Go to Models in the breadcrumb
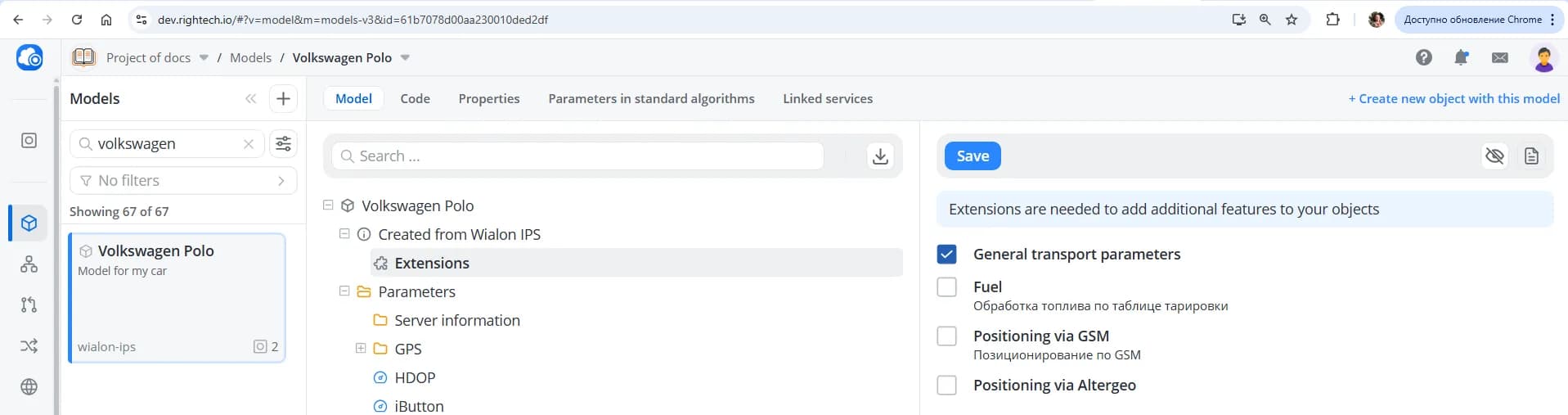 250,58
